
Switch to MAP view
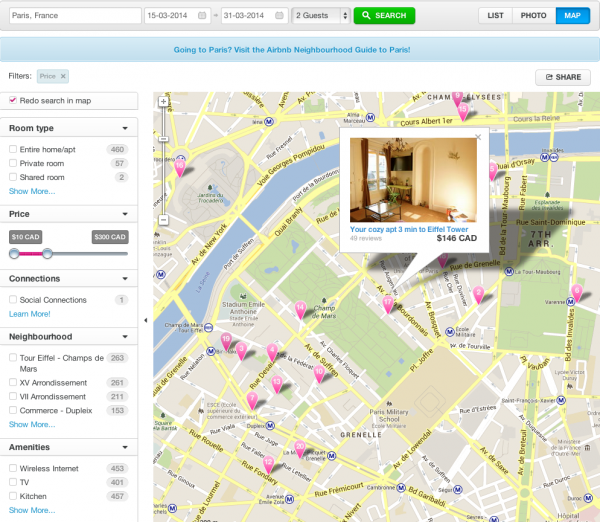572,16
